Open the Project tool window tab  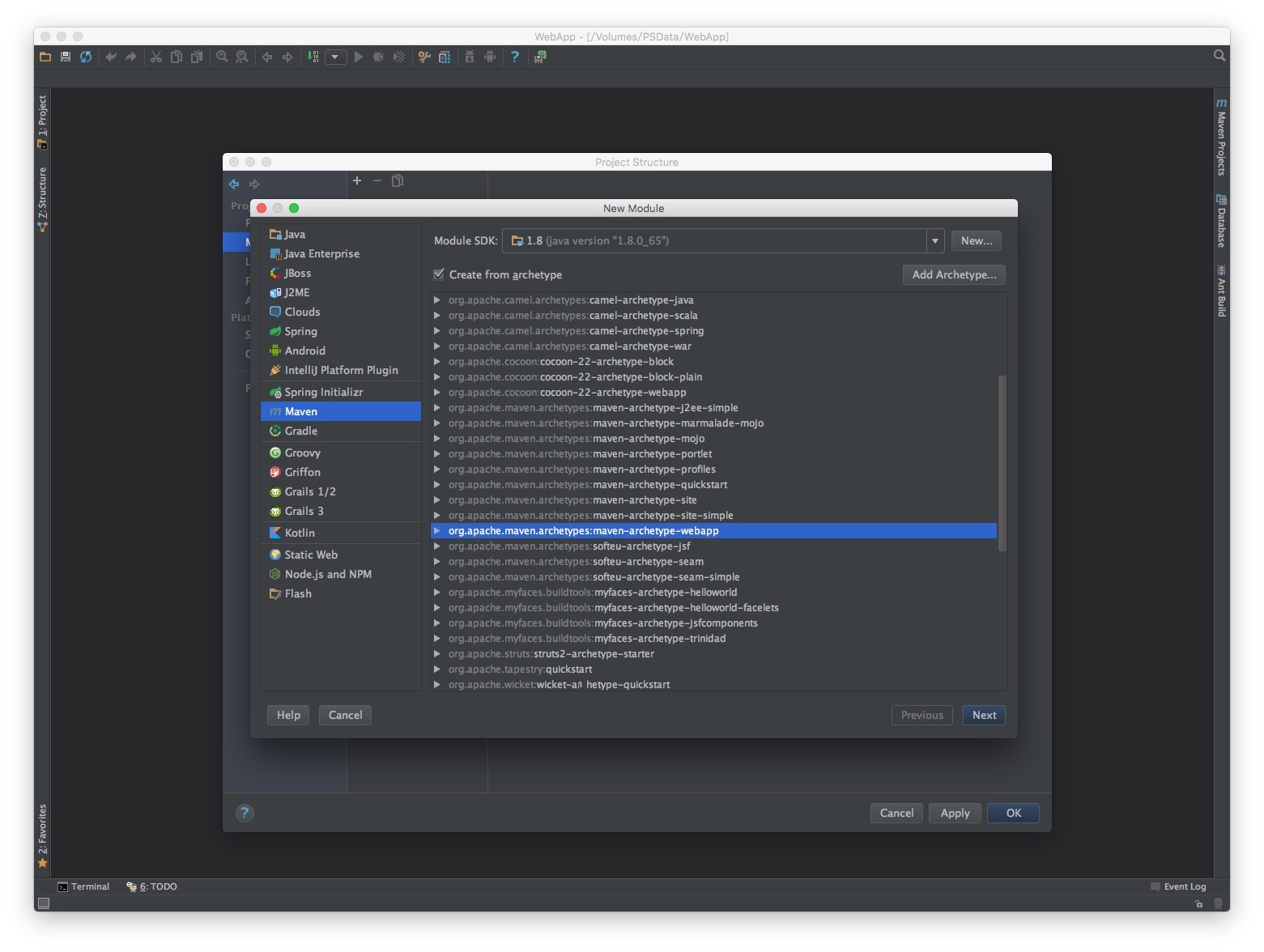pos(42,121)
